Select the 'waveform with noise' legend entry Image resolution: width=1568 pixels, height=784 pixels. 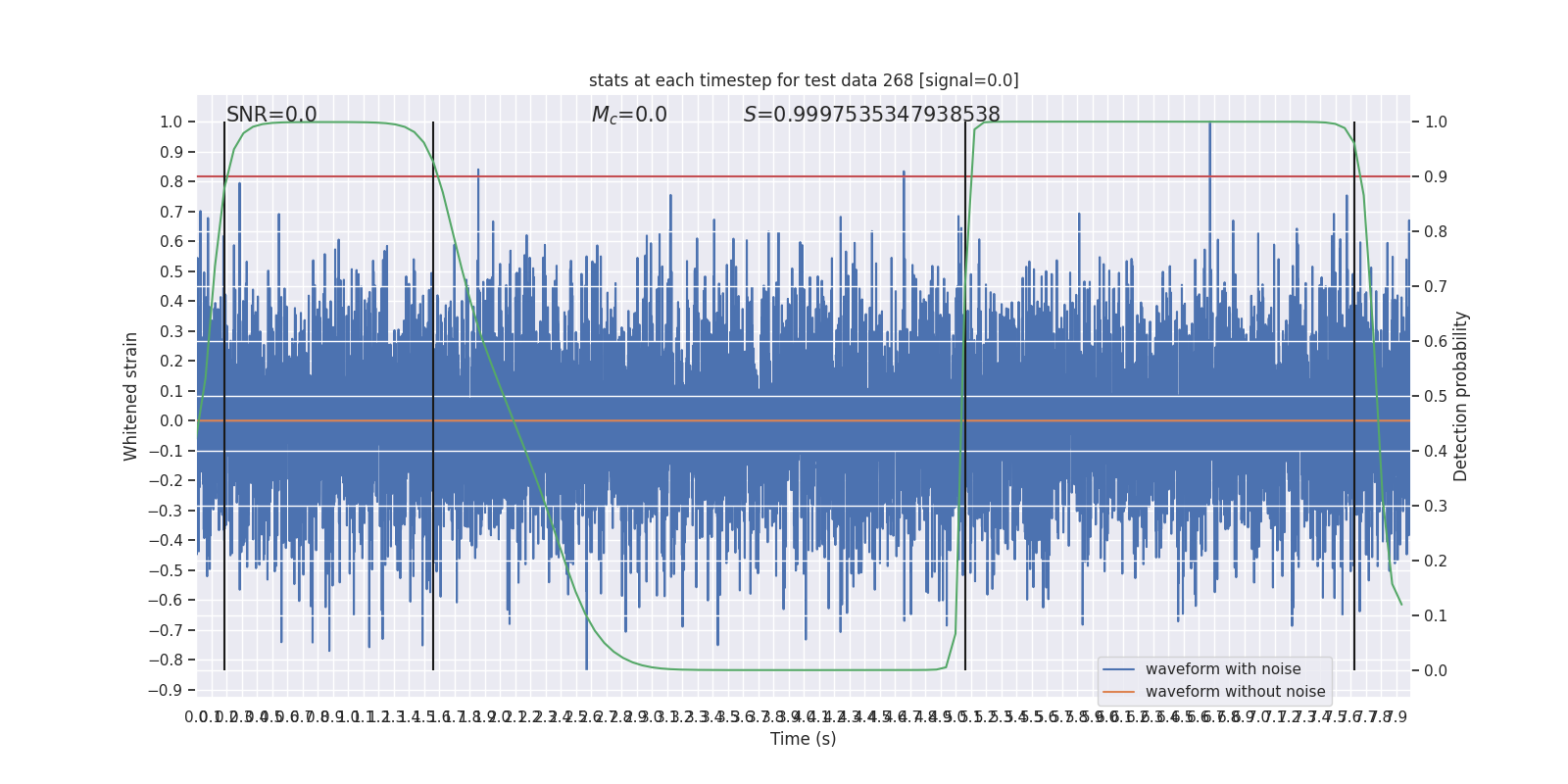click(1223, 669)
